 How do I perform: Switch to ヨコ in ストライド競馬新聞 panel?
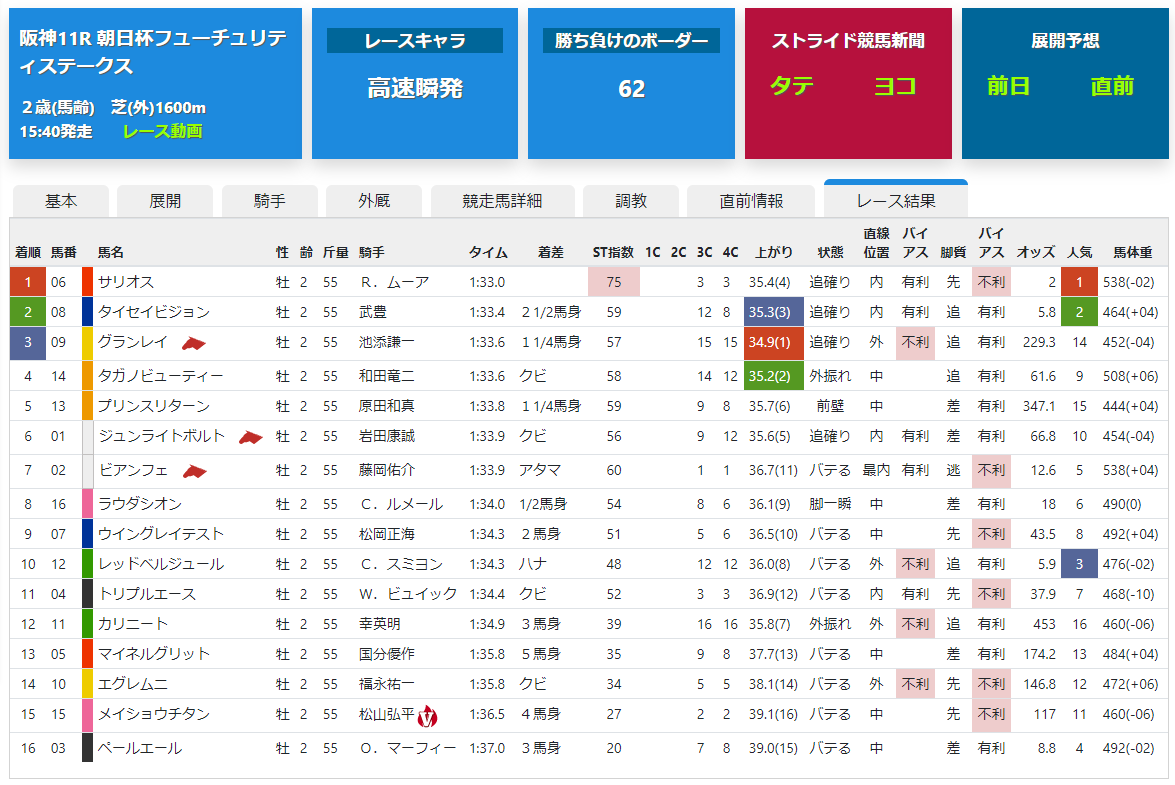pyautogui.click(x=895, y=86)
